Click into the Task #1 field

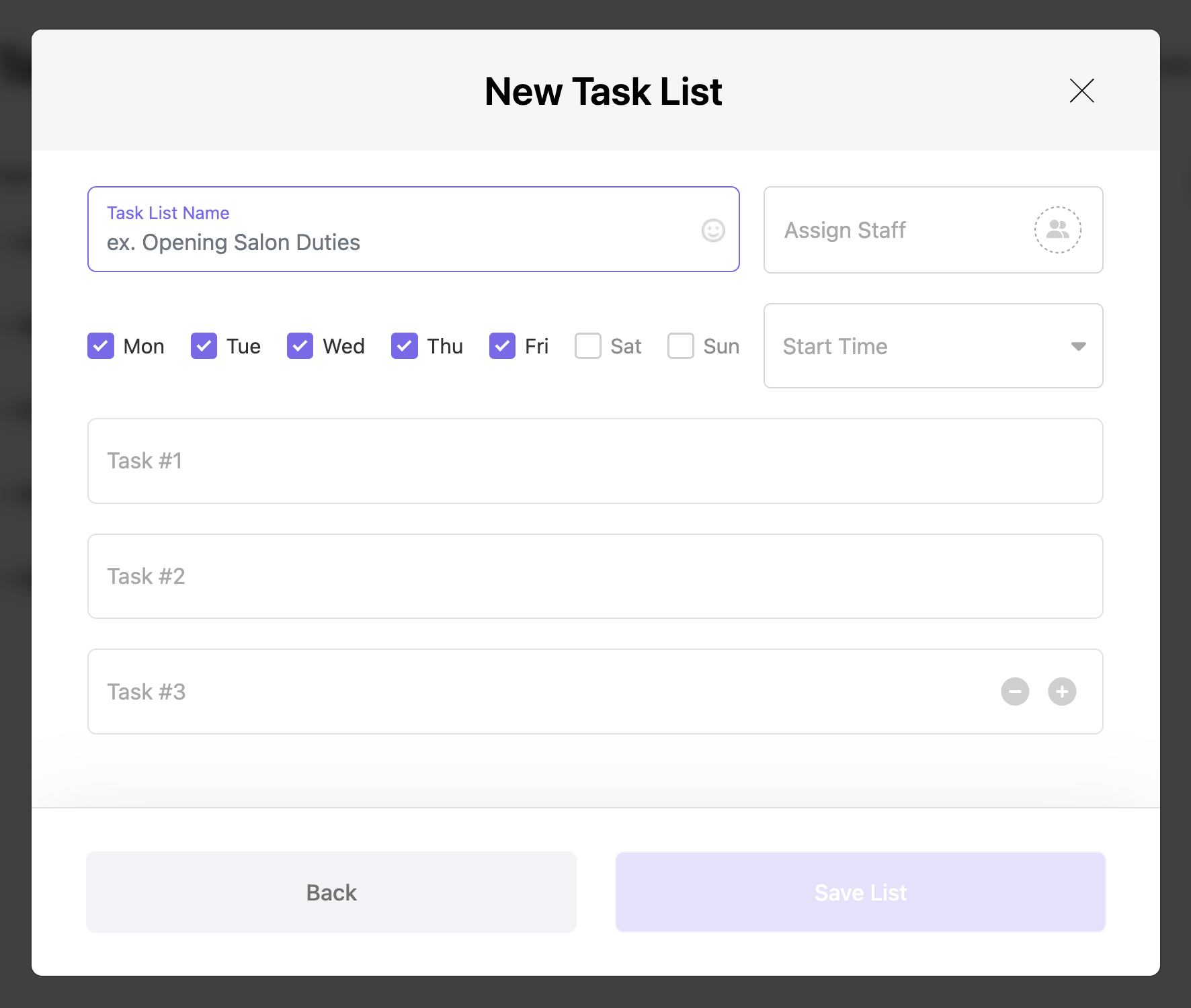click(x=595, y=461)
